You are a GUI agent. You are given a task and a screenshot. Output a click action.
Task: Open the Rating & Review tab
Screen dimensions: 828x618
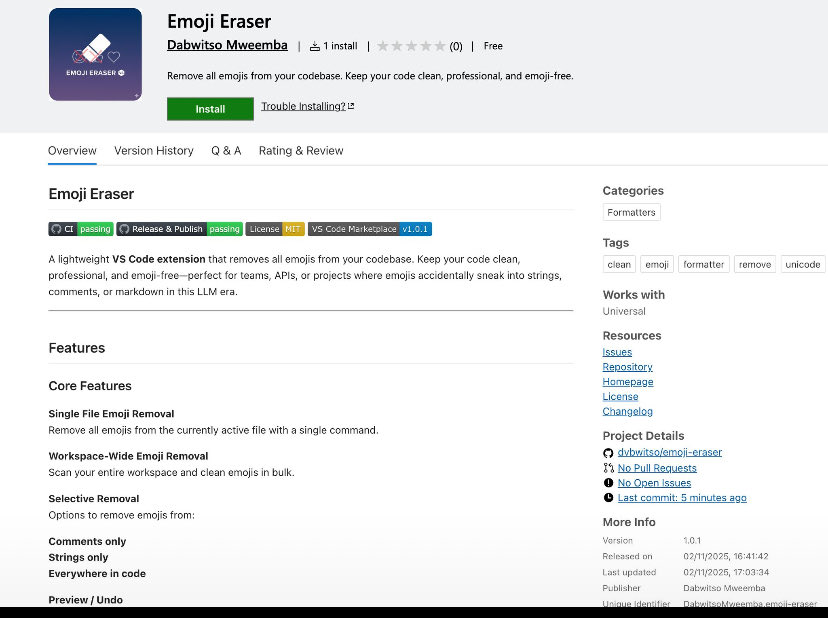coord(301,150)
